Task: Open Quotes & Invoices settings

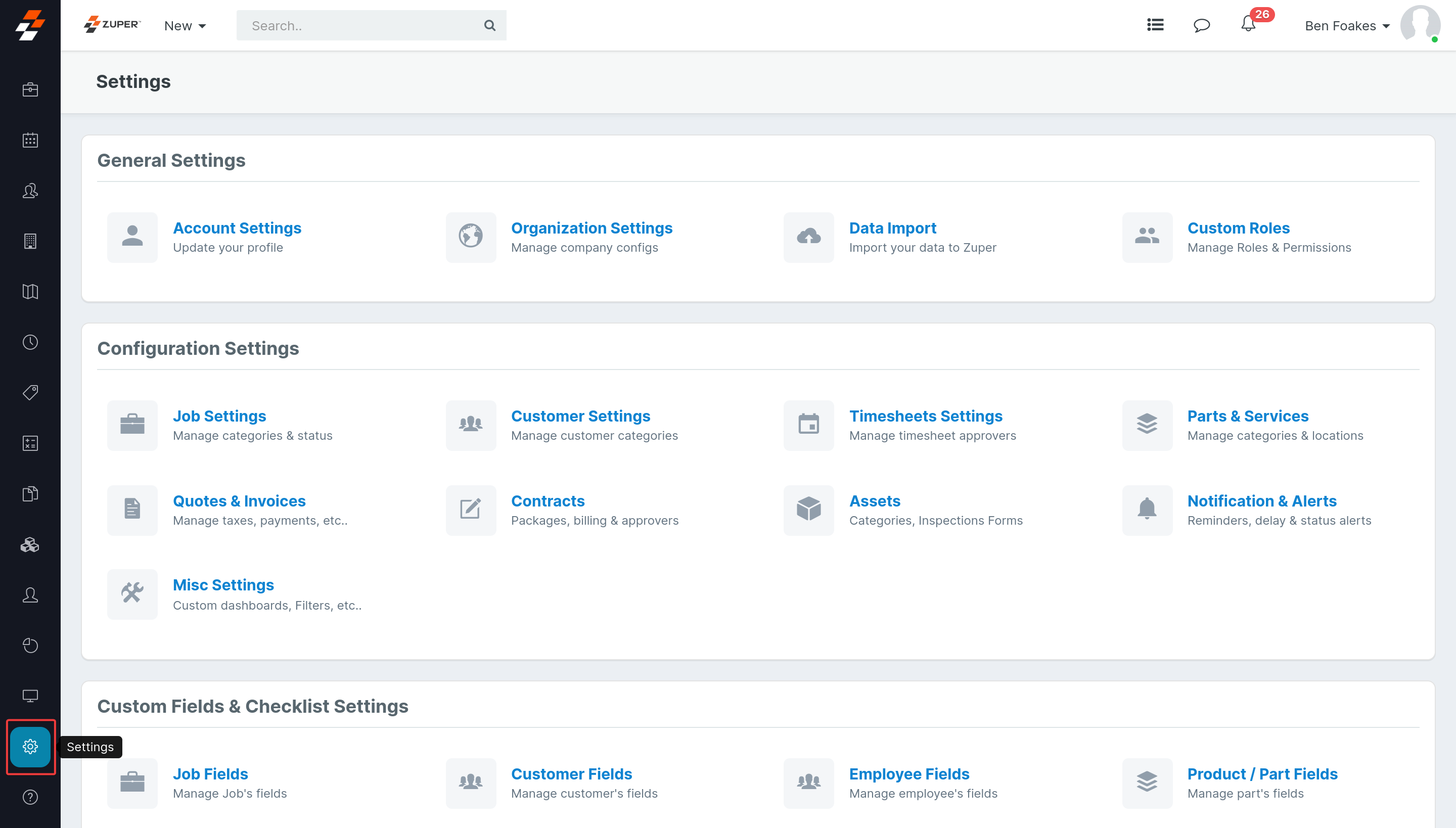Action: [239, 500]
